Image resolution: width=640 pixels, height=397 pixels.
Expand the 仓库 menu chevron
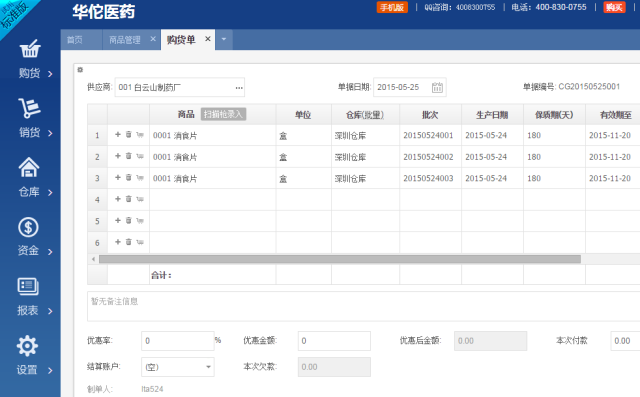50,193
